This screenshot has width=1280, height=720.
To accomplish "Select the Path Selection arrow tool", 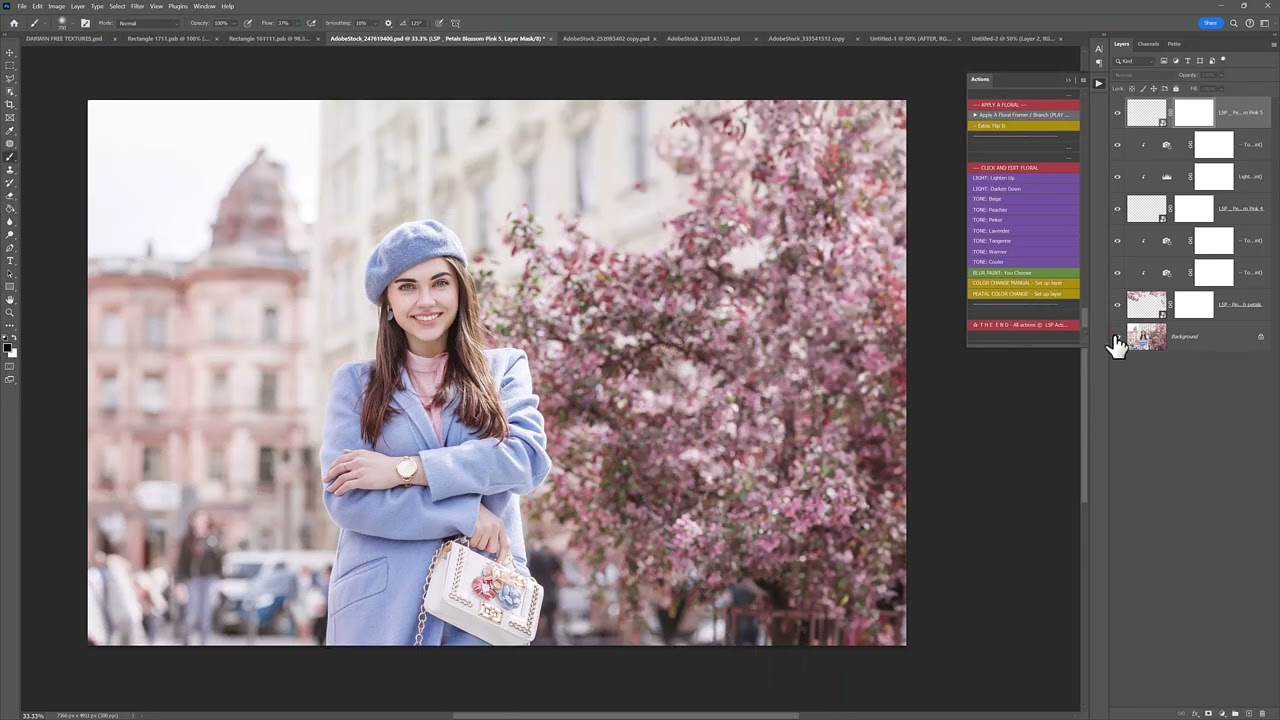I will click(10, 273).
